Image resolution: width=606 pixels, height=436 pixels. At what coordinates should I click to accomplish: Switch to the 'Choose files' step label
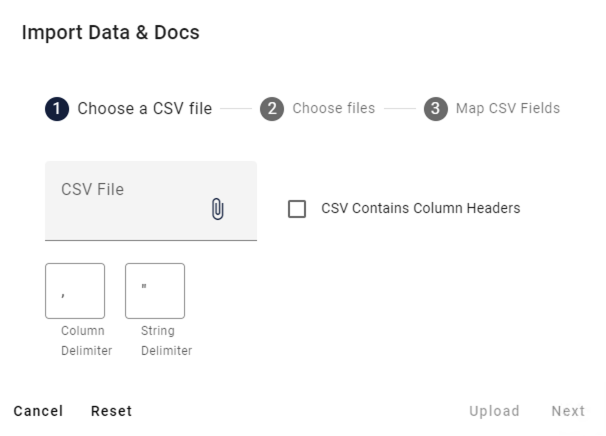[x=334, y=109]
